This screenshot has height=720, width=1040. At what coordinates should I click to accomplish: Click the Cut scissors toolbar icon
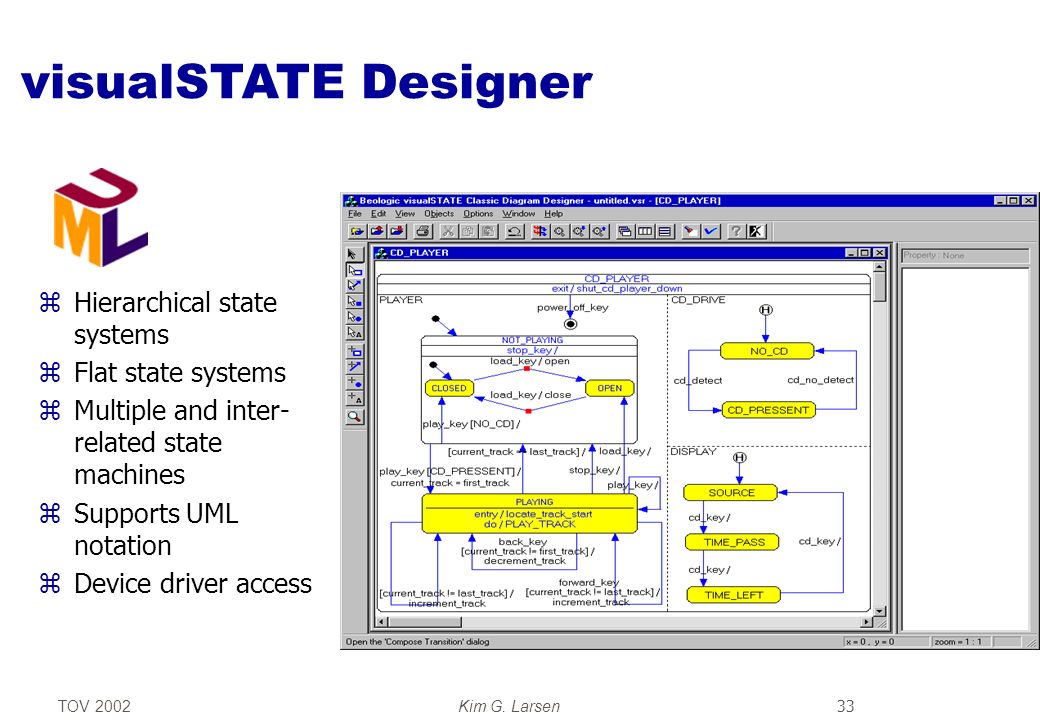pos(448,231)
